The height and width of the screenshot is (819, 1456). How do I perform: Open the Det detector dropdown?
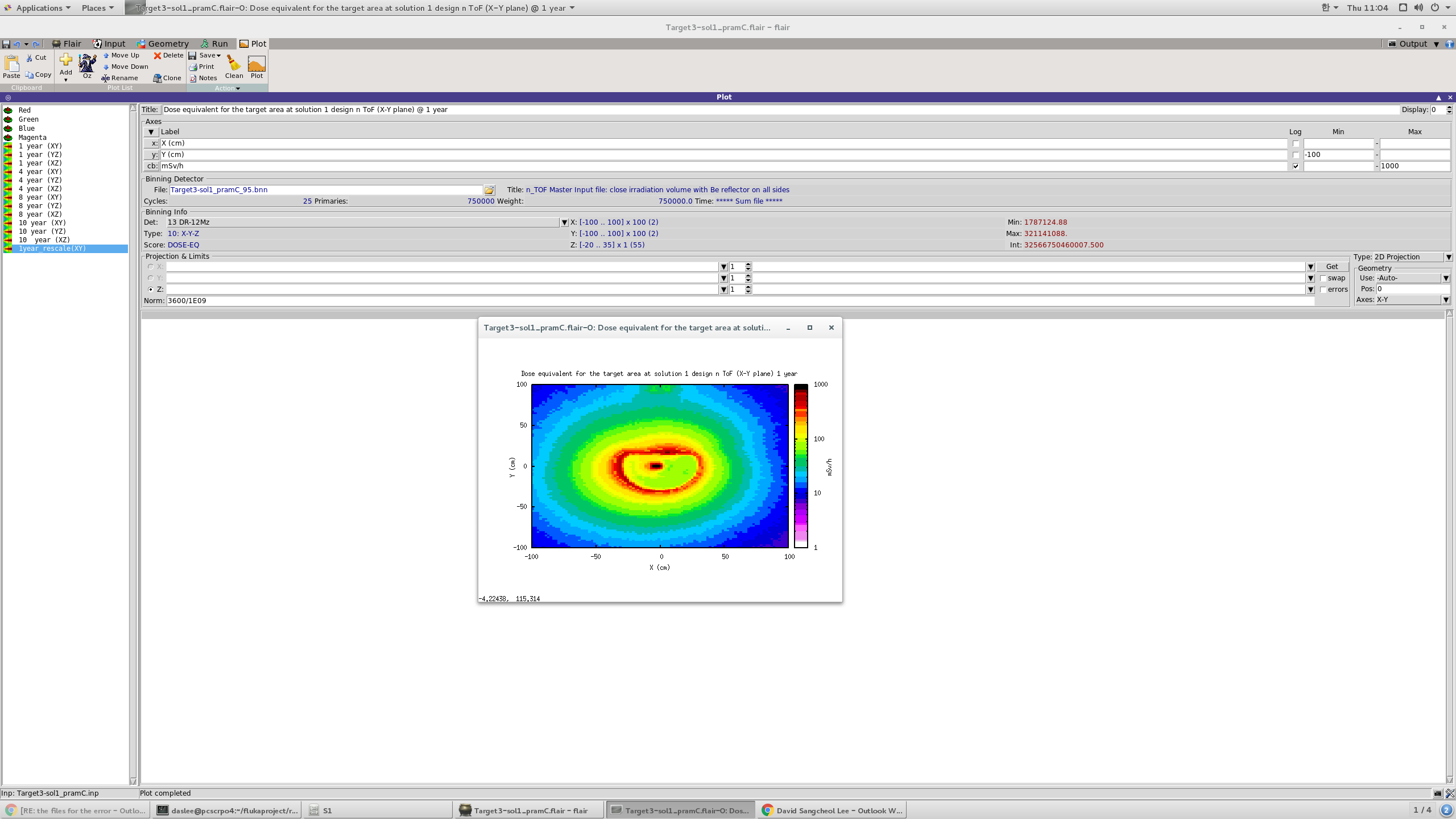[564, 222]
